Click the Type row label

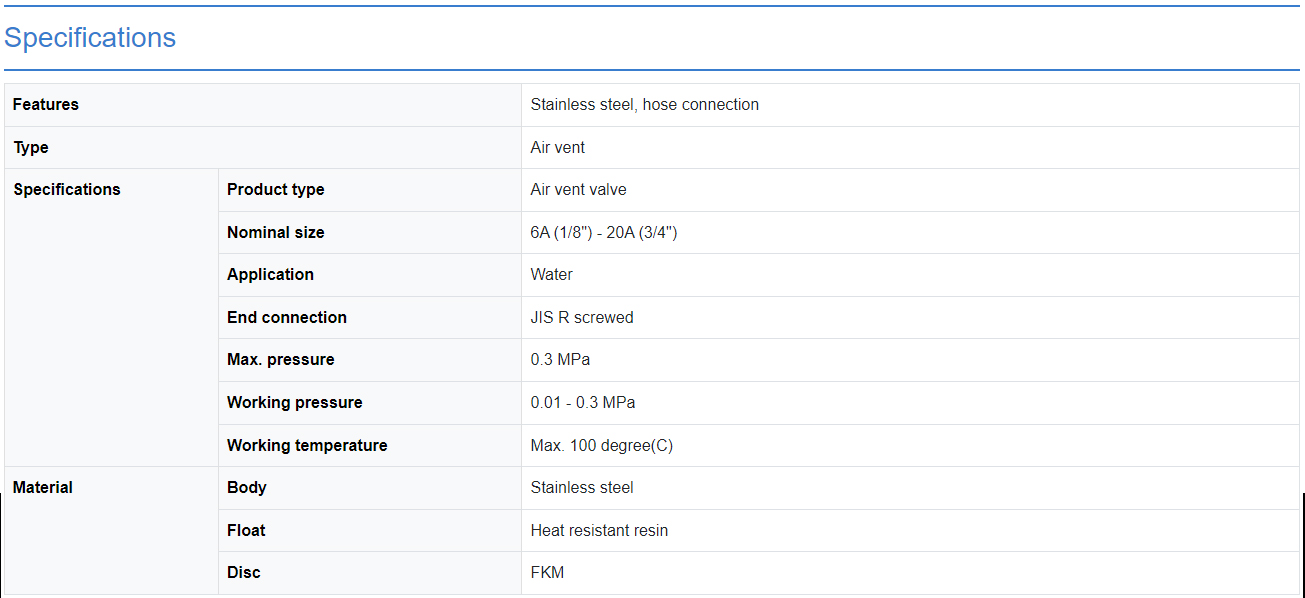tap(31, 148)
